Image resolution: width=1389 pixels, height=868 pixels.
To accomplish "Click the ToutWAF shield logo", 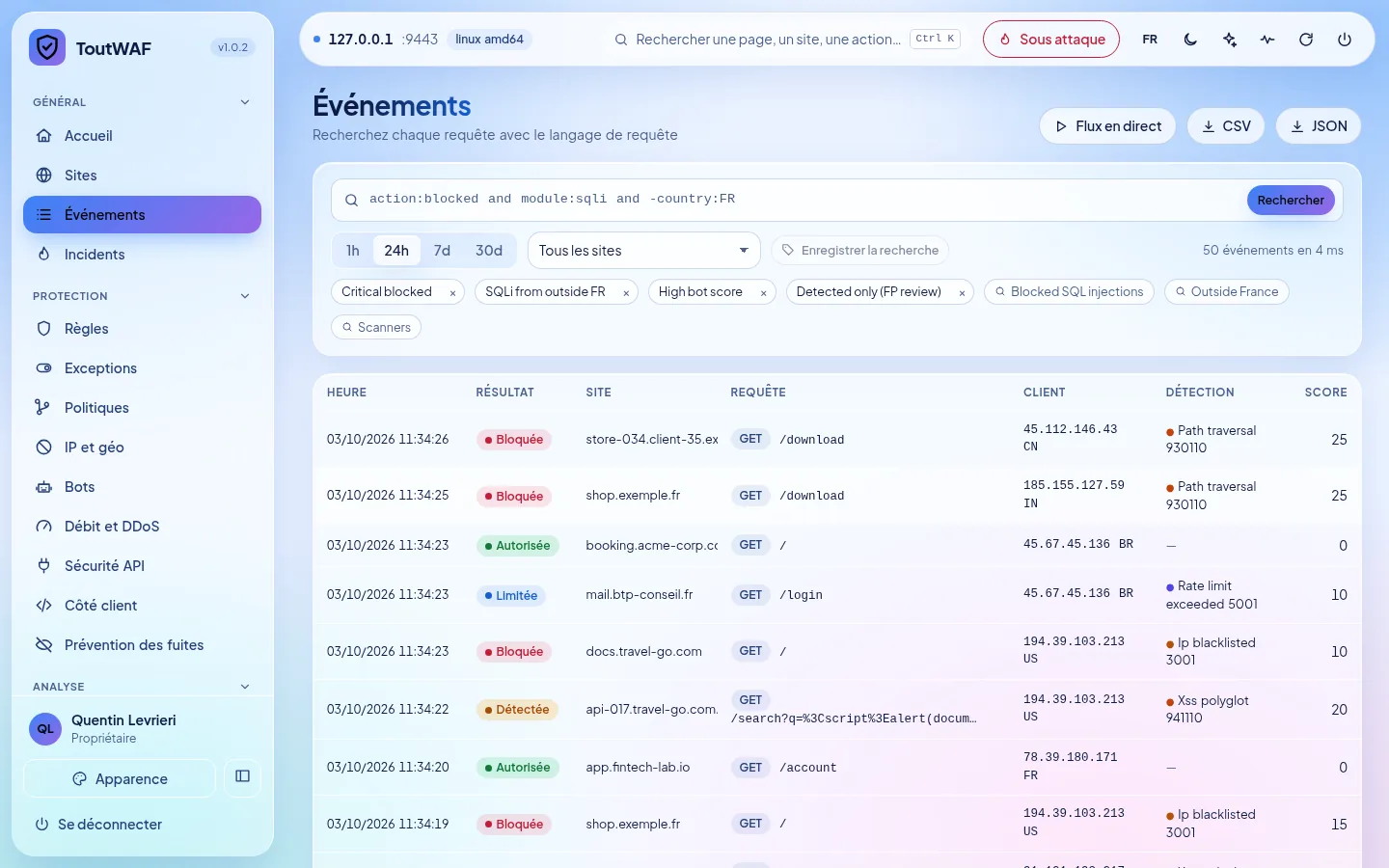I will tap(47, 47).
